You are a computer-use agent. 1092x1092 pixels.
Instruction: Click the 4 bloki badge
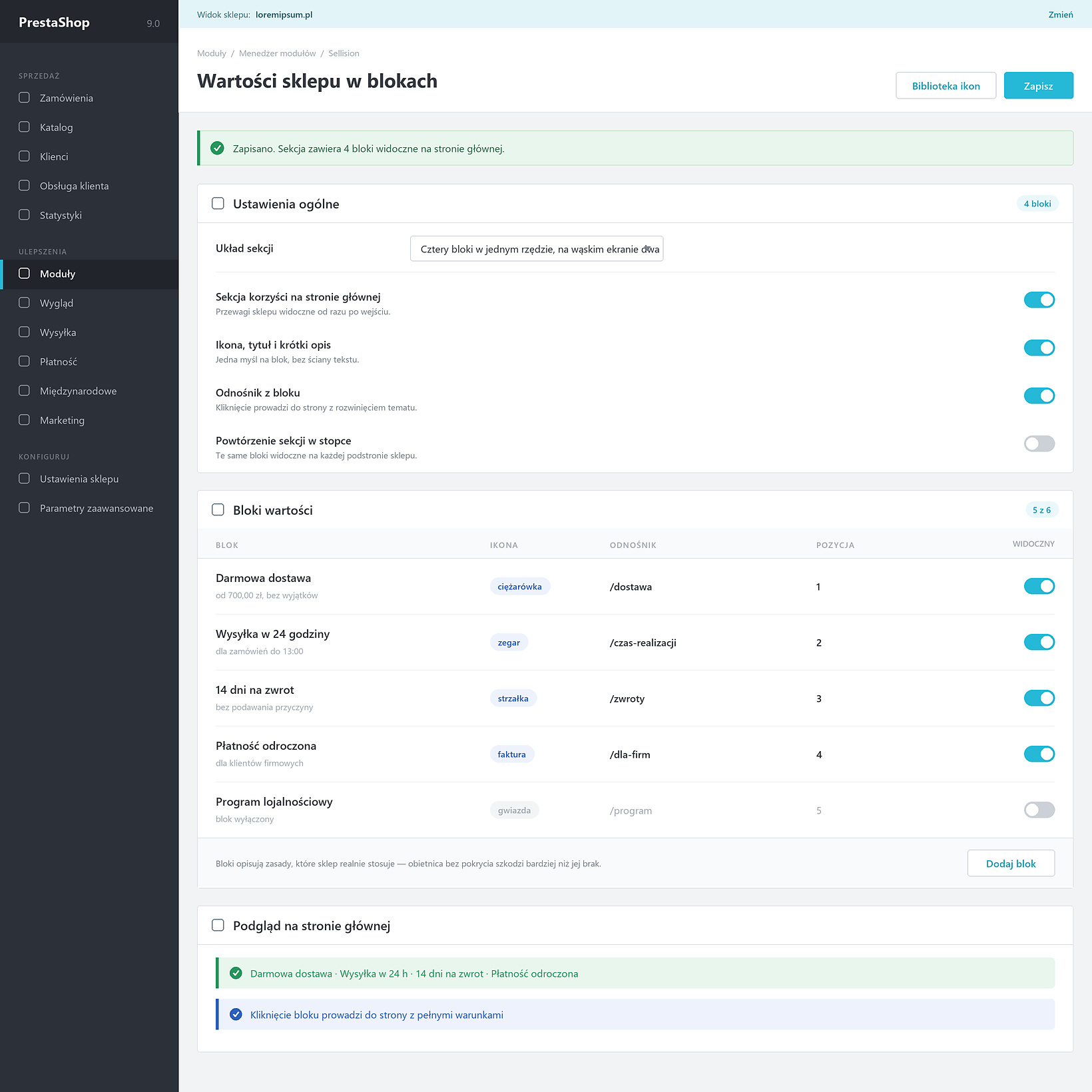pos(1037,204)
